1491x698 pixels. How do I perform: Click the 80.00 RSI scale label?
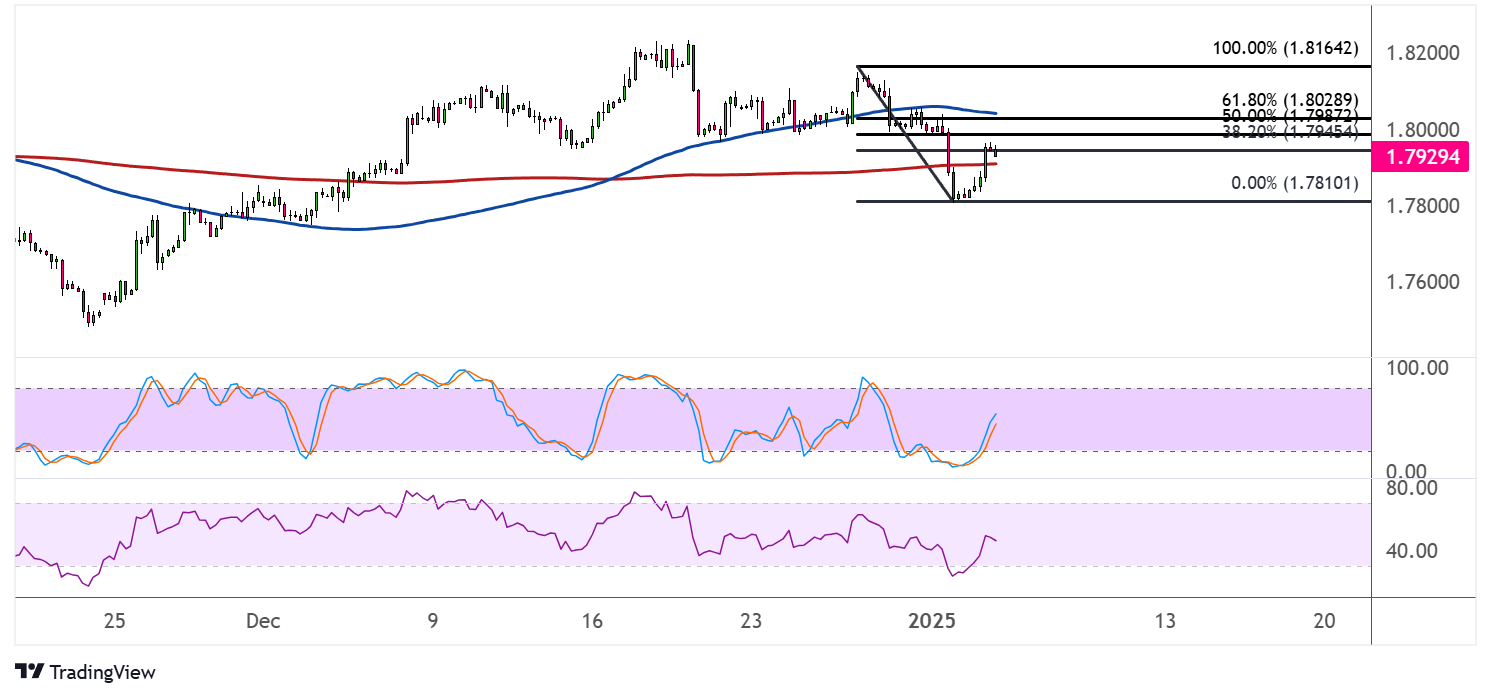(1412, 488)
